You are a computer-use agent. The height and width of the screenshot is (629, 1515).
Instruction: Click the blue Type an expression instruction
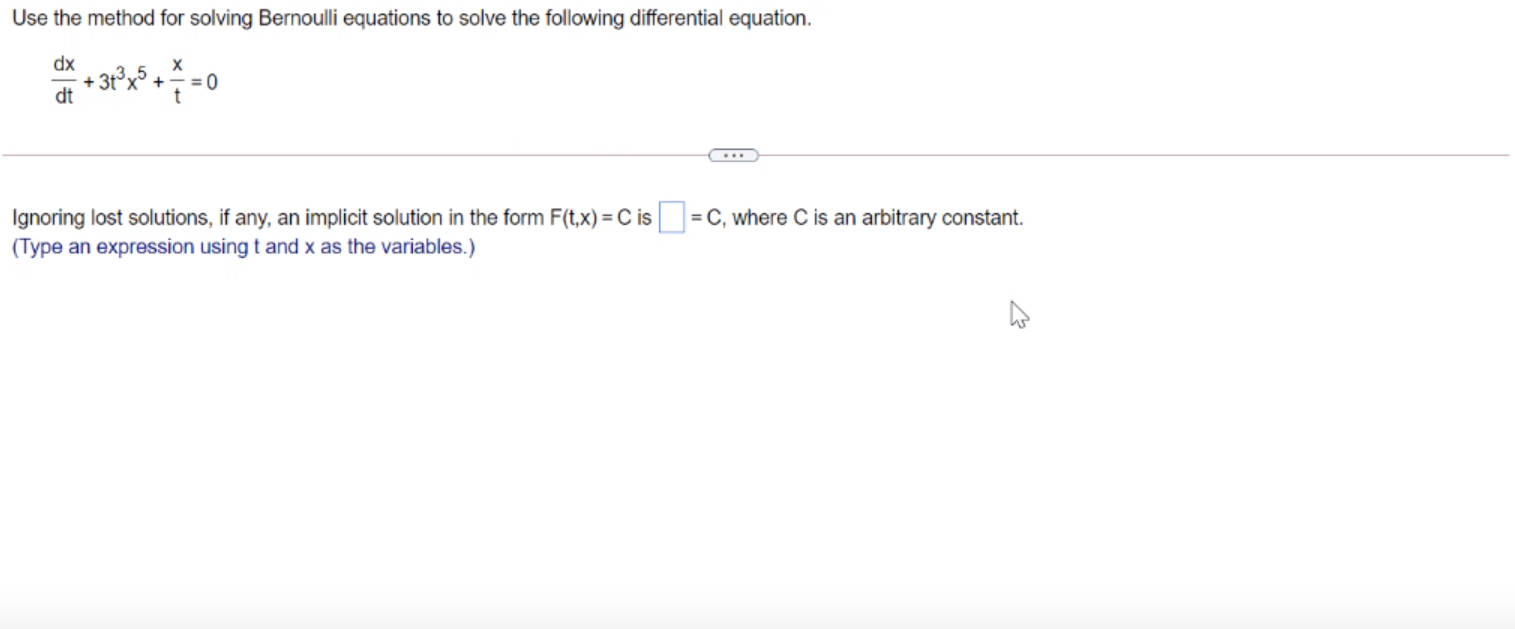pyautogui.click(x=243, y=246)
